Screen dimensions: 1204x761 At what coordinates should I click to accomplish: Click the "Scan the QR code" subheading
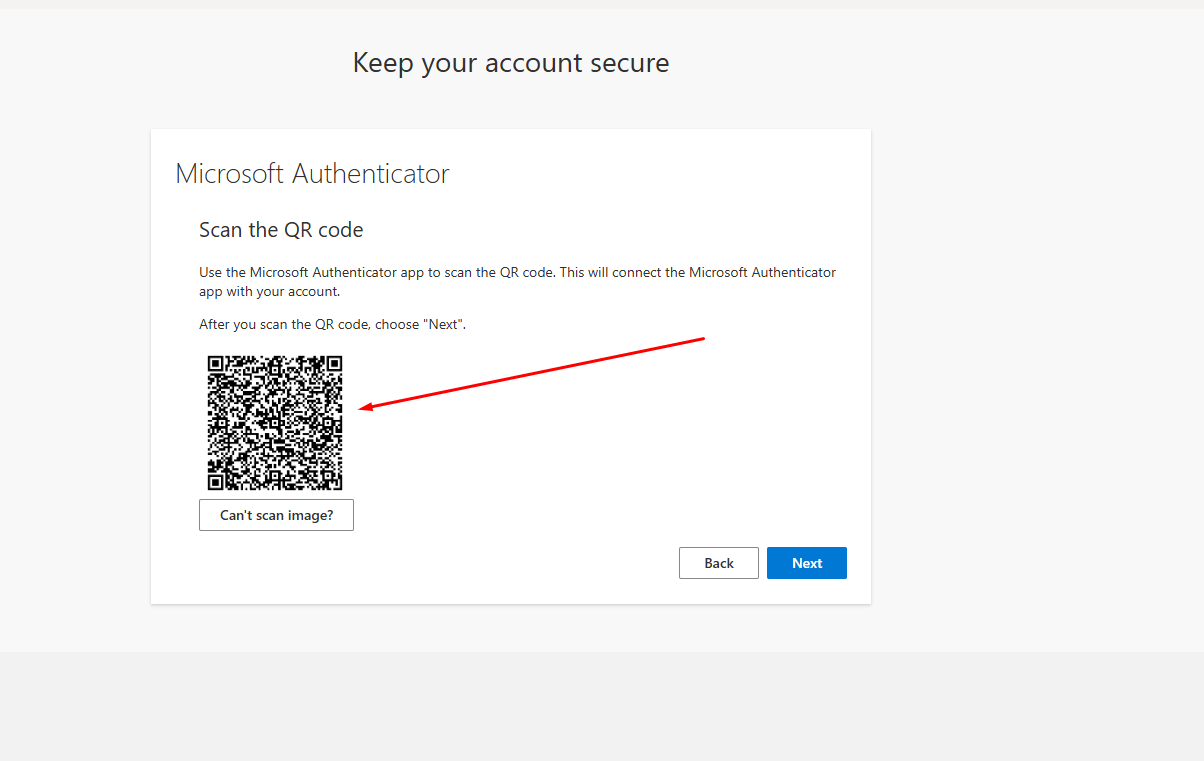281,230
